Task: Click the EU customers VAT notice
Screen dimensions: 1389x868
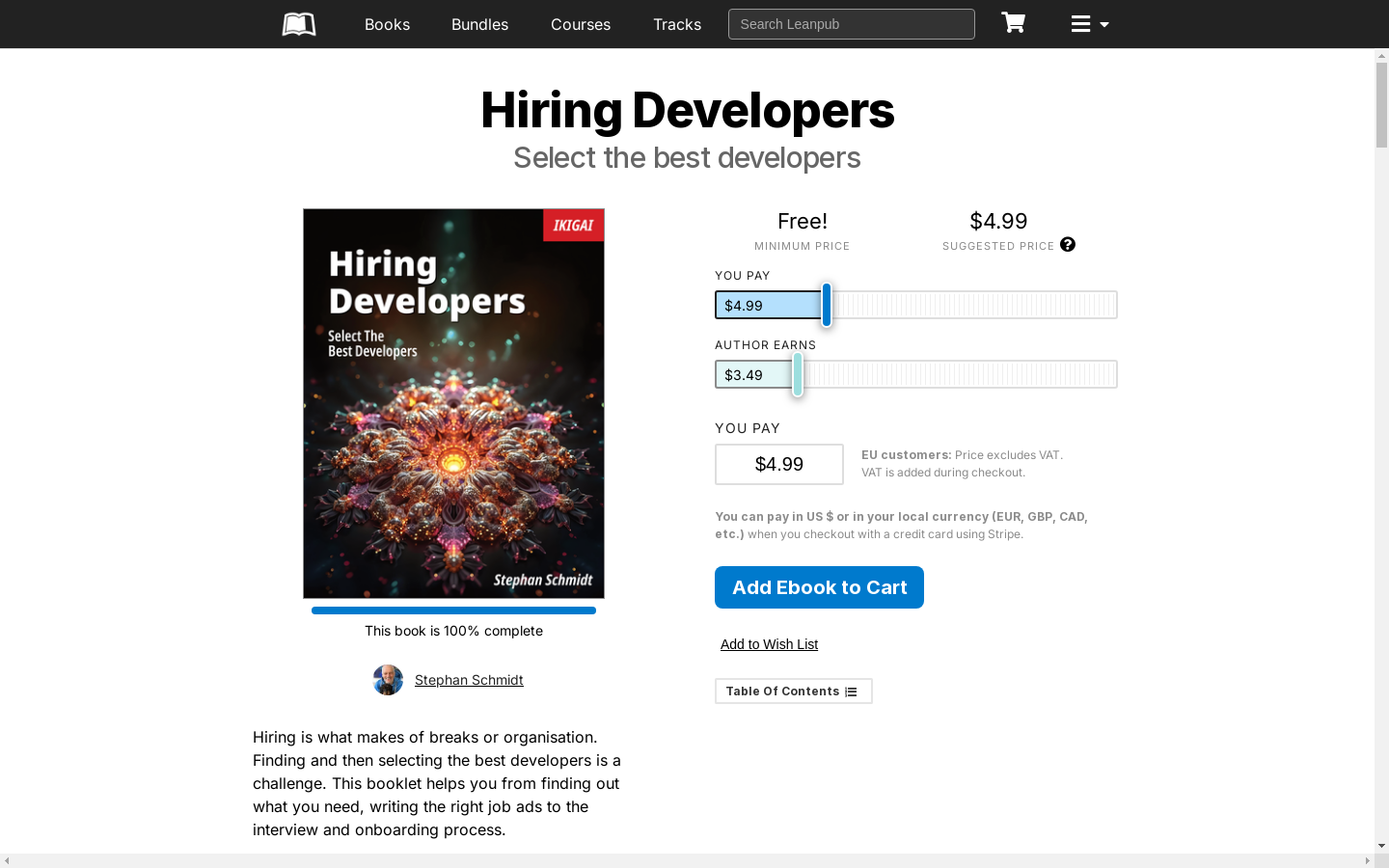Action: [x=962, y=464]
